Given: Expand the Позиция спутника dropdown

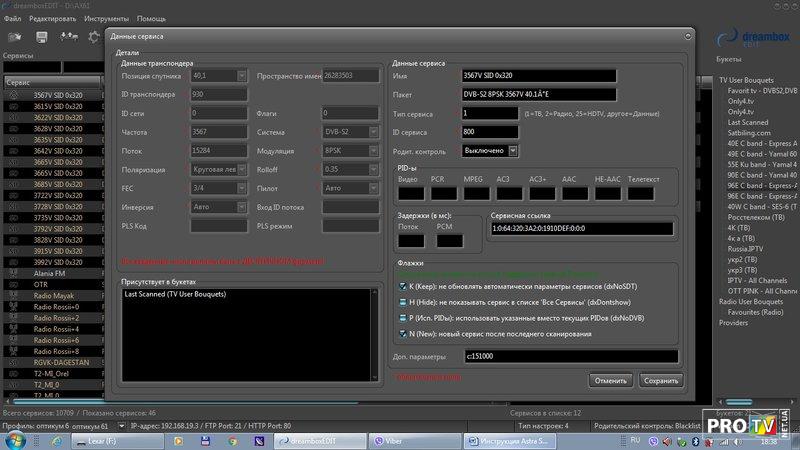Looking at the screenshot, I should [241, 76].
